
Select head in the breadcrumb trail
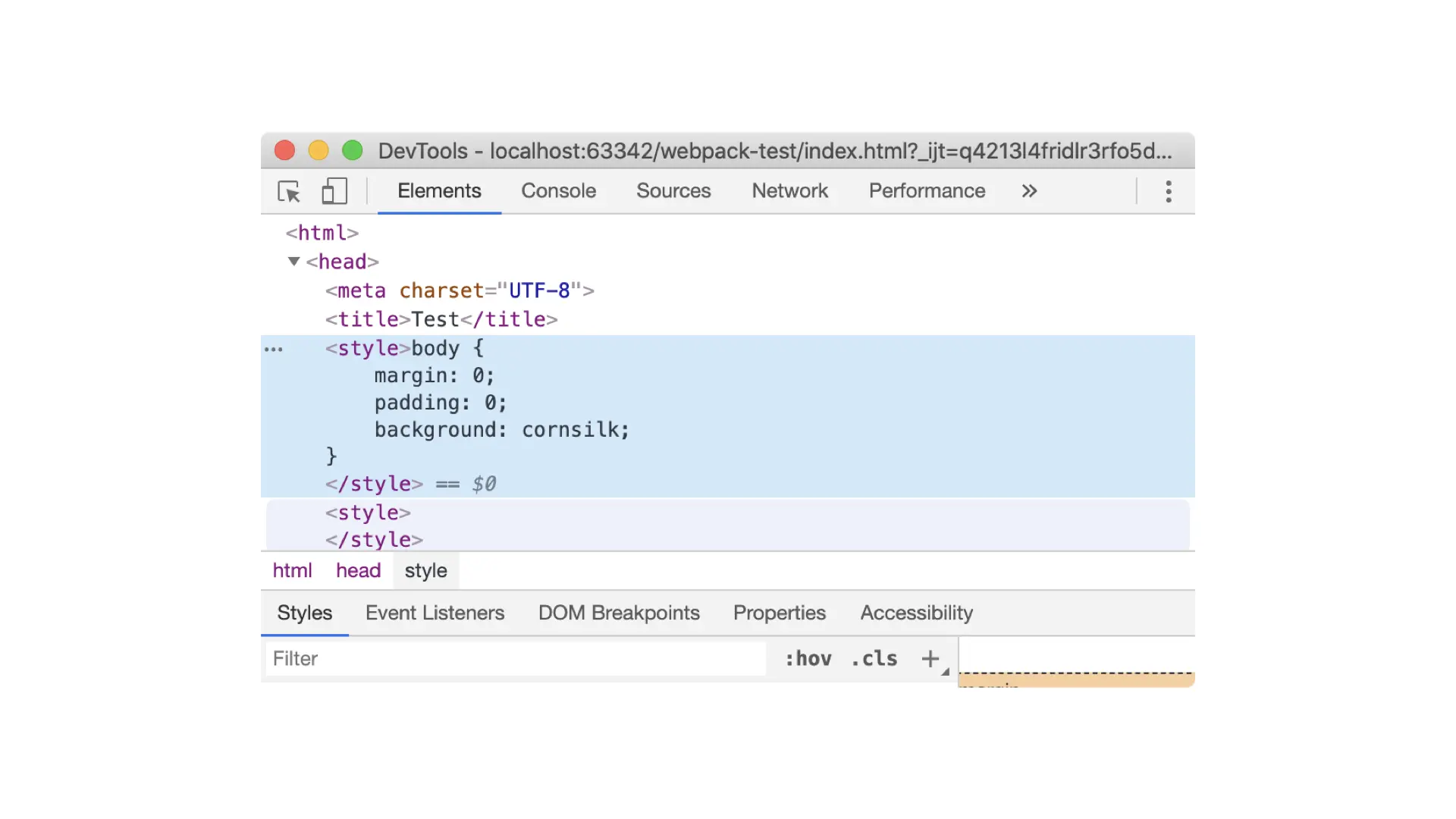358,570
